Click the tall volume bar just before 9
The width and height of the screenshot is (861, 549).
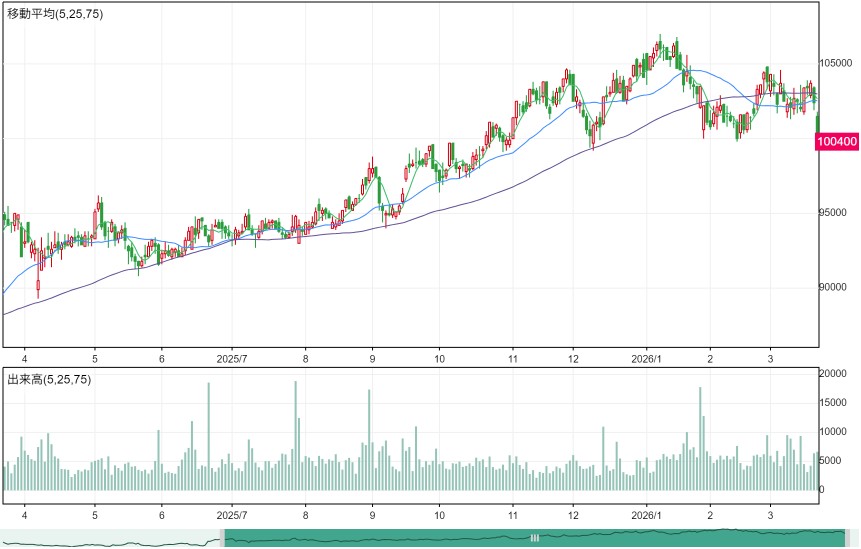pyautogui.click(x=369, y=440)
